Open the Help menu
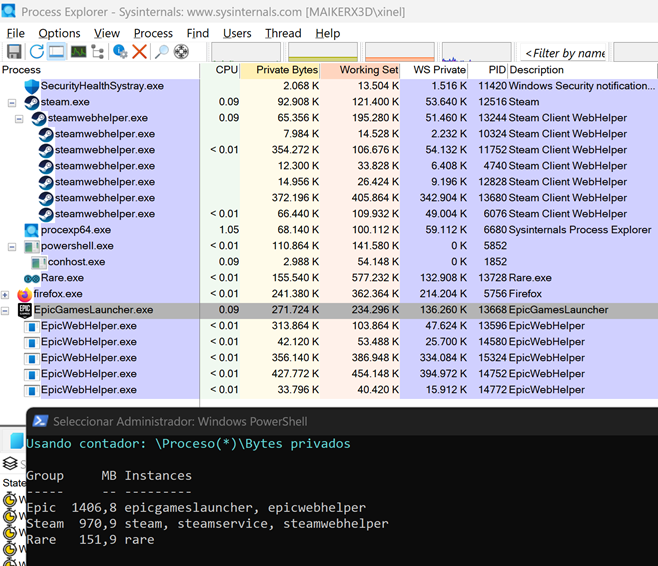Image resolution: width=658 pixels, height=566 pixels. coord(328,33)
